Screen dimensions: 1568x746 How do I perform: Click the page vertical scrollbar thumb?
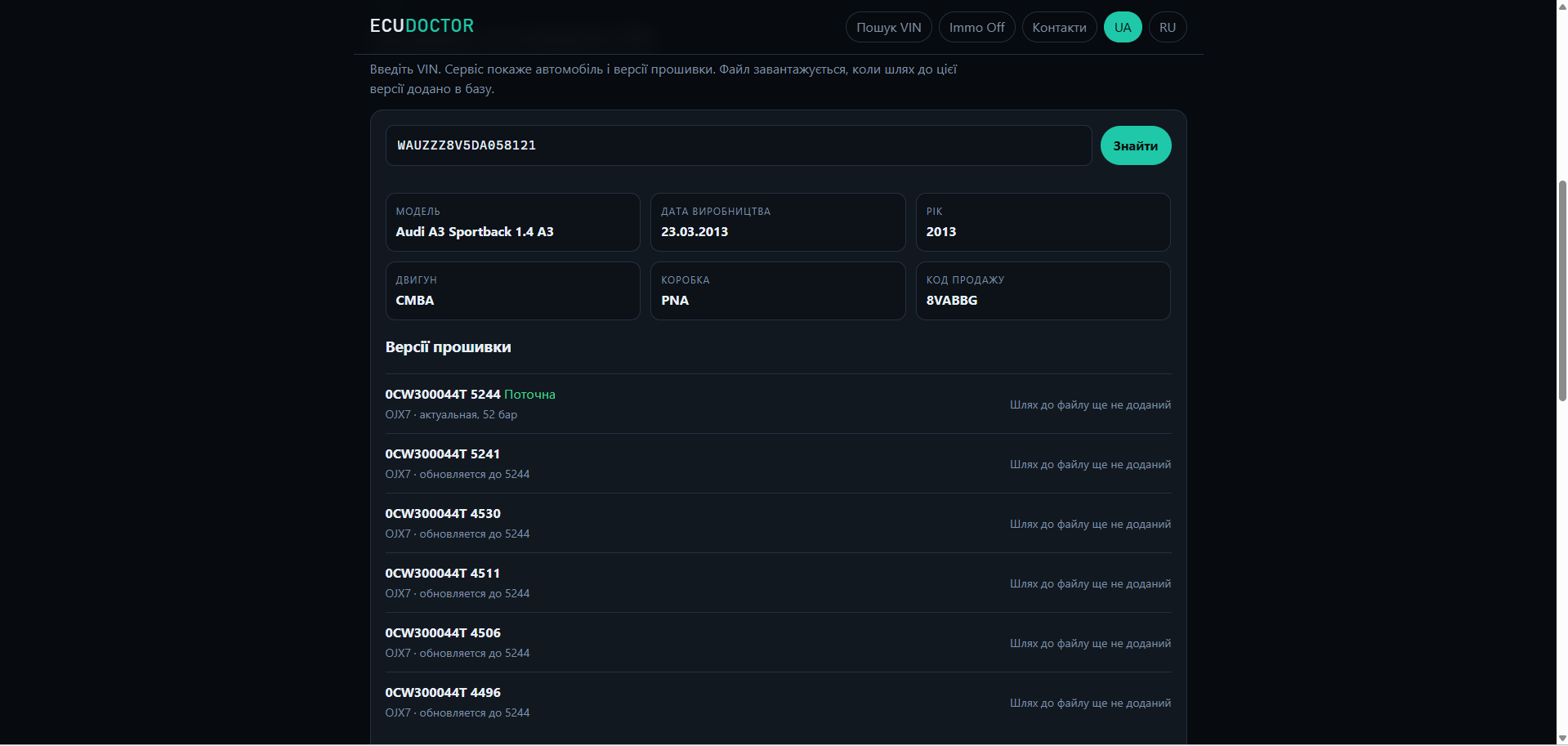1561,290
